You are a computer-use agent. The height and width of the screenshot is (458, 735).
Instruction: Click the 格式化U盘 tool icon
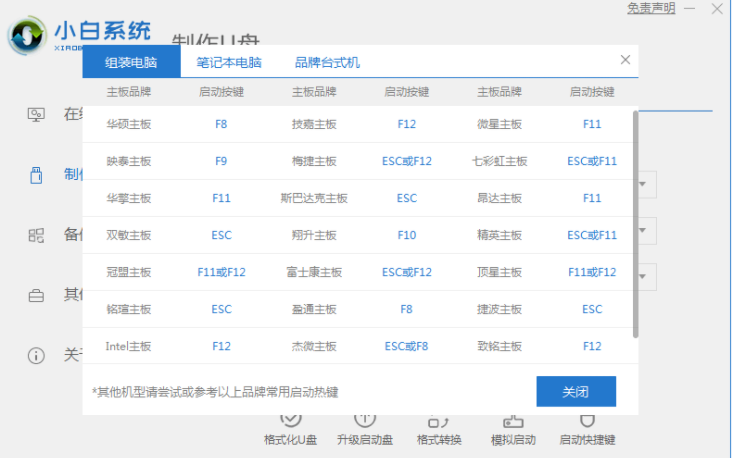click(x=291, y=420)
